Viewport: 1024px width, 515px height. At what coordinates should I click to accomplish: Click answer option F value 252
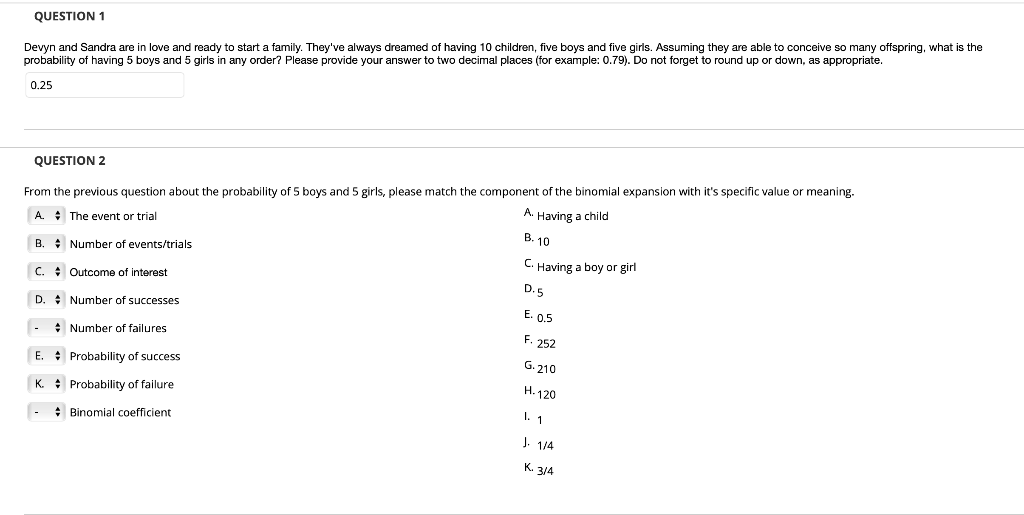coord(546,343)
